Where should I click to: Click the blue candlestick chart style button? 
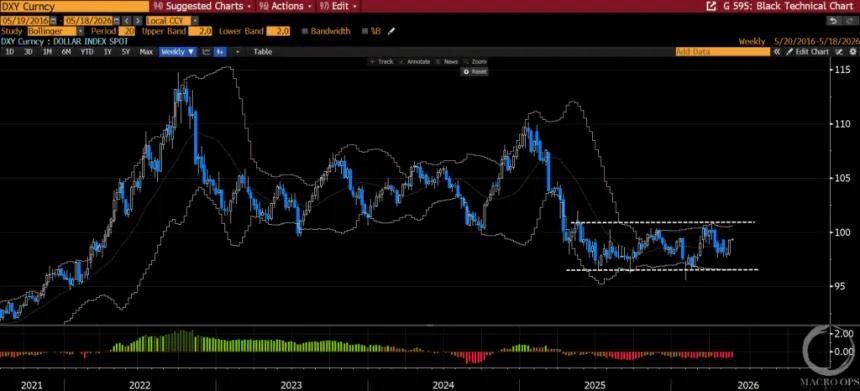[220, 52]
